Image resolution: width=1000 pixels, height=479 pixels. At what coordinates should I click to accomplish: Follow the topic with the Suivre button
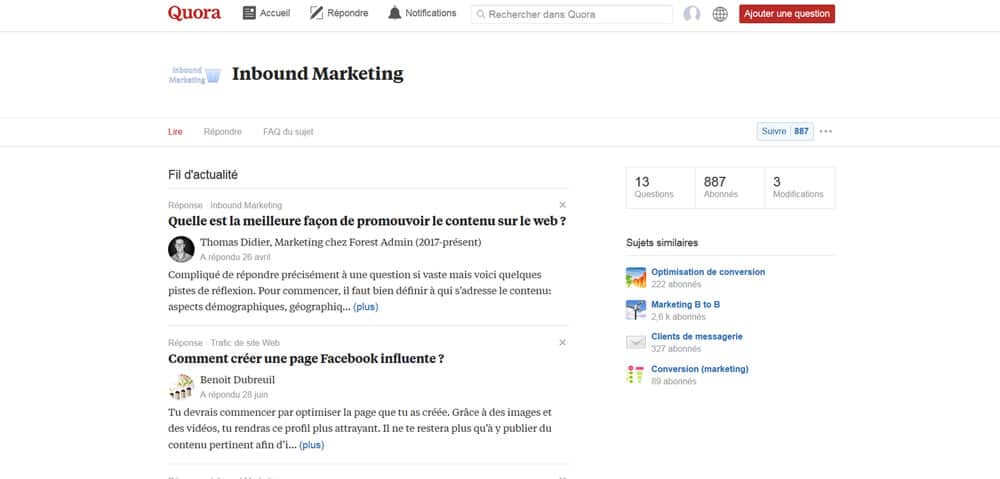785,131
